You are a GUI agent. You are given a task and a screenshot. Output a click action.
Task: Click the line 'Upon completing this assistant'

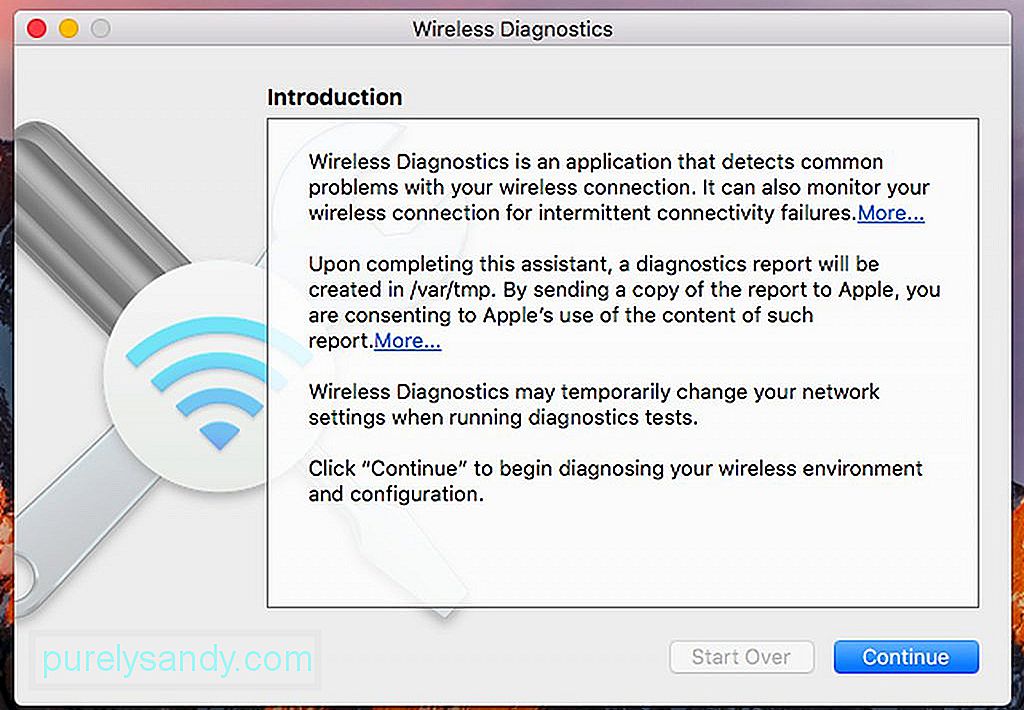click(594, 264)
